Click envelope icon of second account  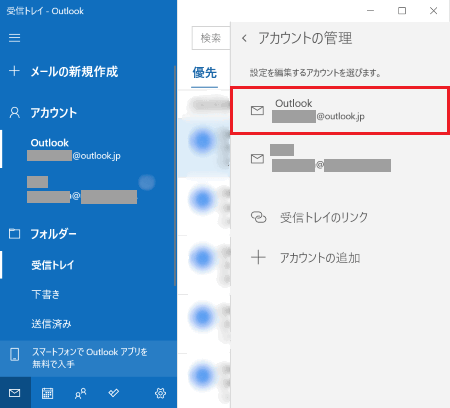257,158
